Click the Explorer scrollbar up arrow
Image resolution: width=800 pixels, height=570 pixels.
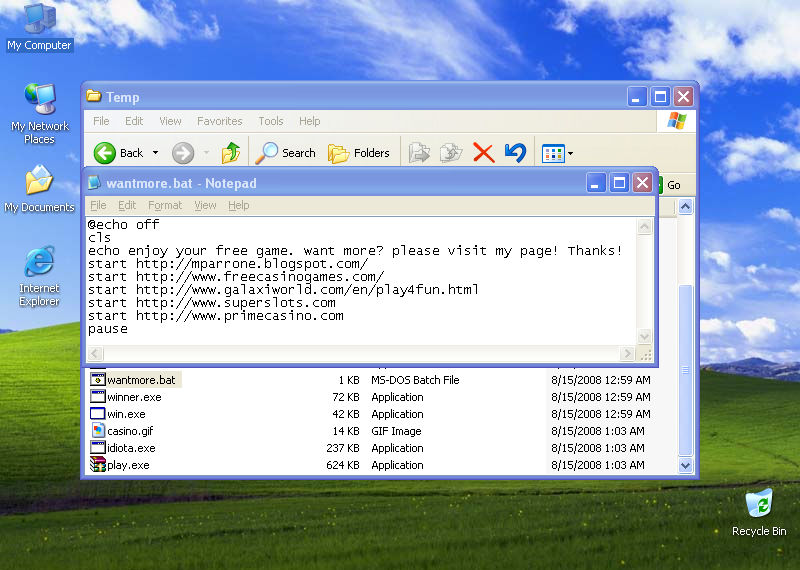[x=685, y=207]
